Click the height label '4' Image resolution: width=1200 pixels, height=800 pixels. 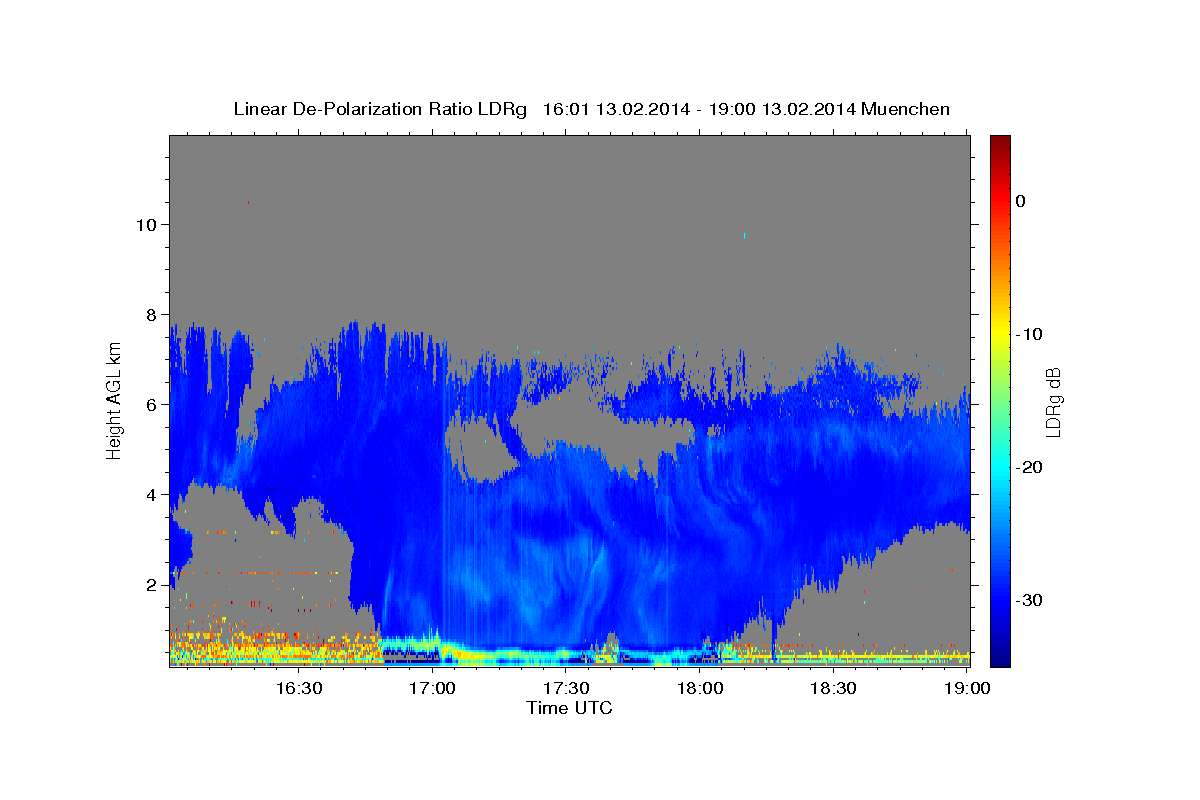pos(152,495)
